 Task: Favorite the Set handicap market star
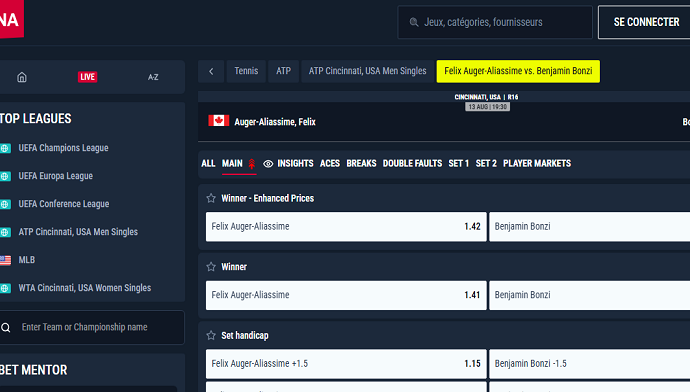coord(211,336)
